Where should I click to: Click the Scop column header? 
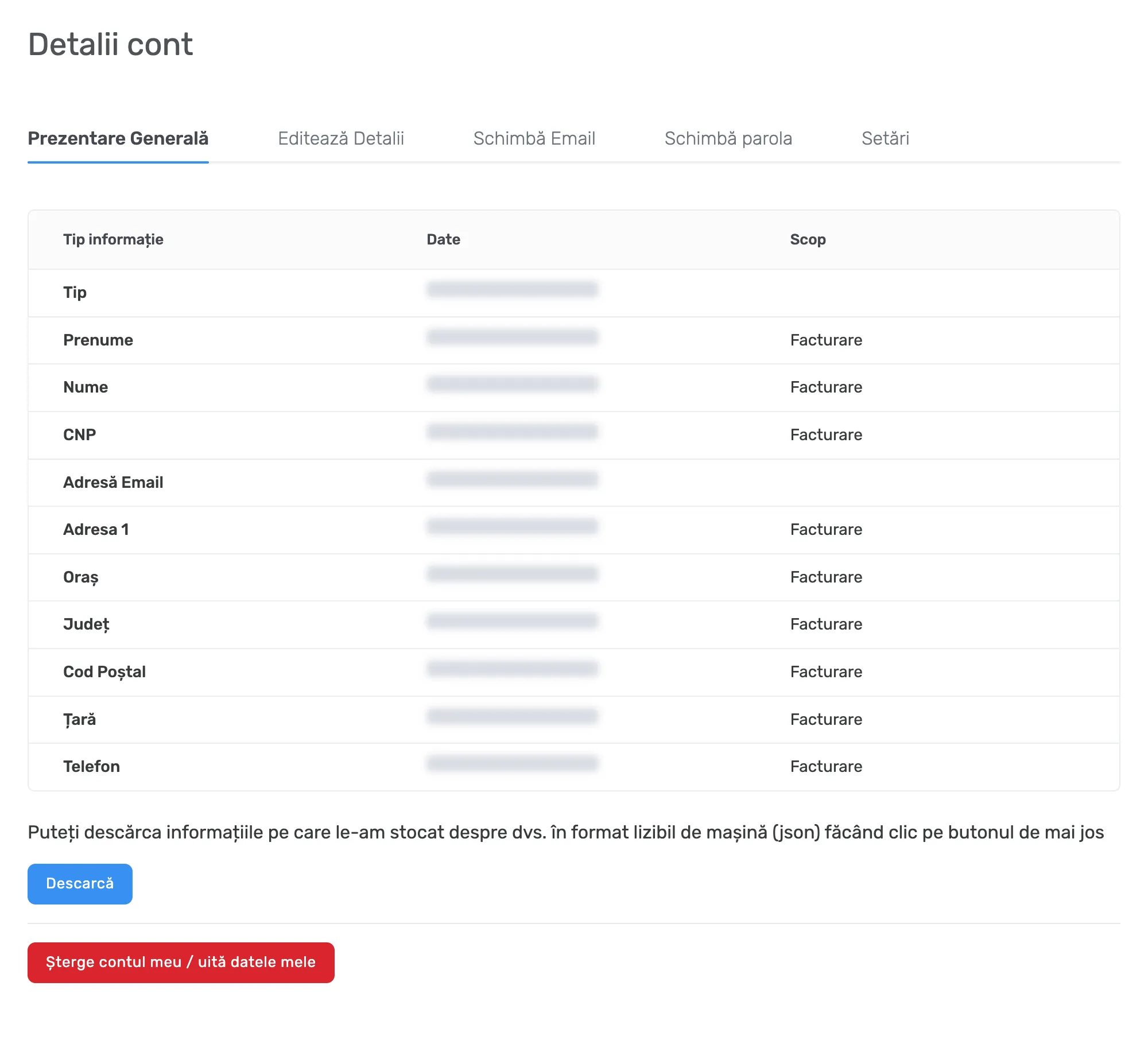tap(808, 239)
